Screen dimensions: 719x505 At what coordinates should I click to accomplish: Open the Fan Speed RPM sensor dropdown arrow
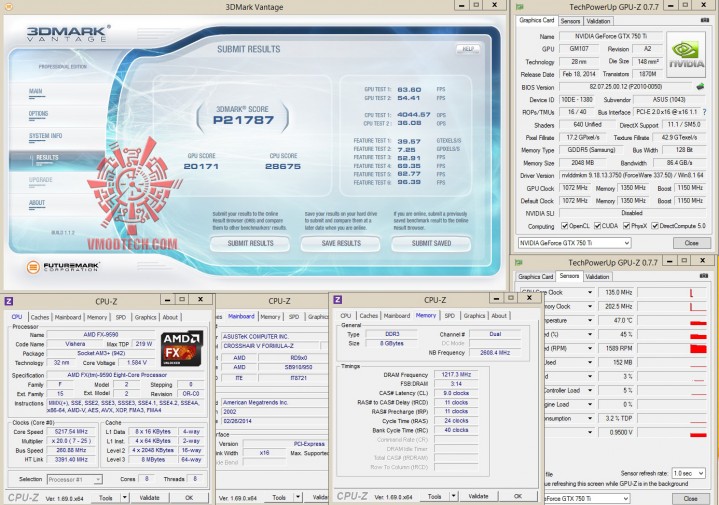click(x=590, y=349)
